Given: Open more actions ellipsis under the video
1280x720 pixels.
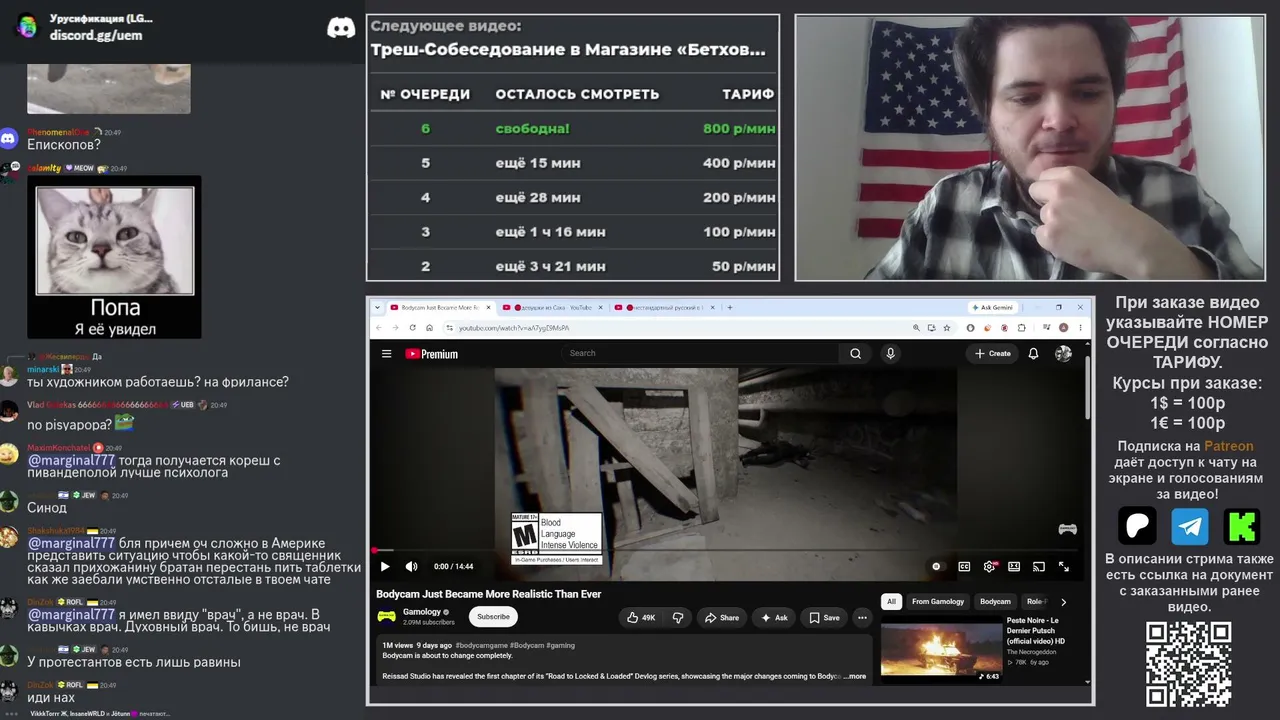Looking at the screenshot, I should point(862,617).
